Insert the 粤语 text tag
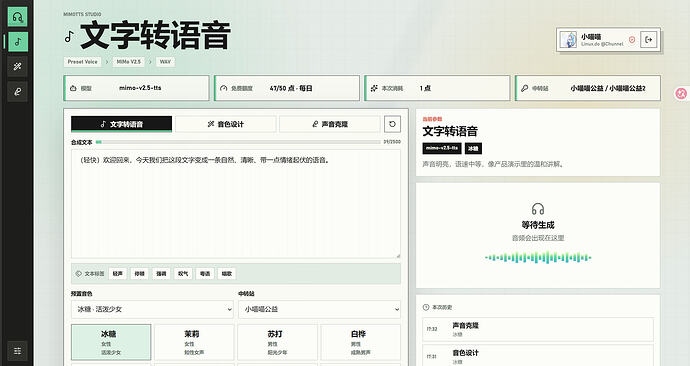This screenshot has height=366, width=690. point(205,274)
